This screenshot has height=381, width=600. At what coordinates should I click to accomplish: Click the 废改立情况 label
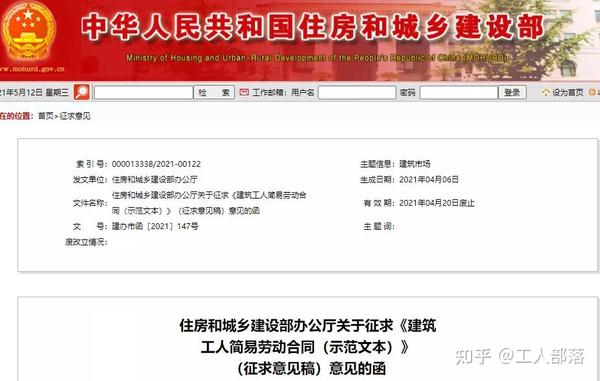[86, 242]
